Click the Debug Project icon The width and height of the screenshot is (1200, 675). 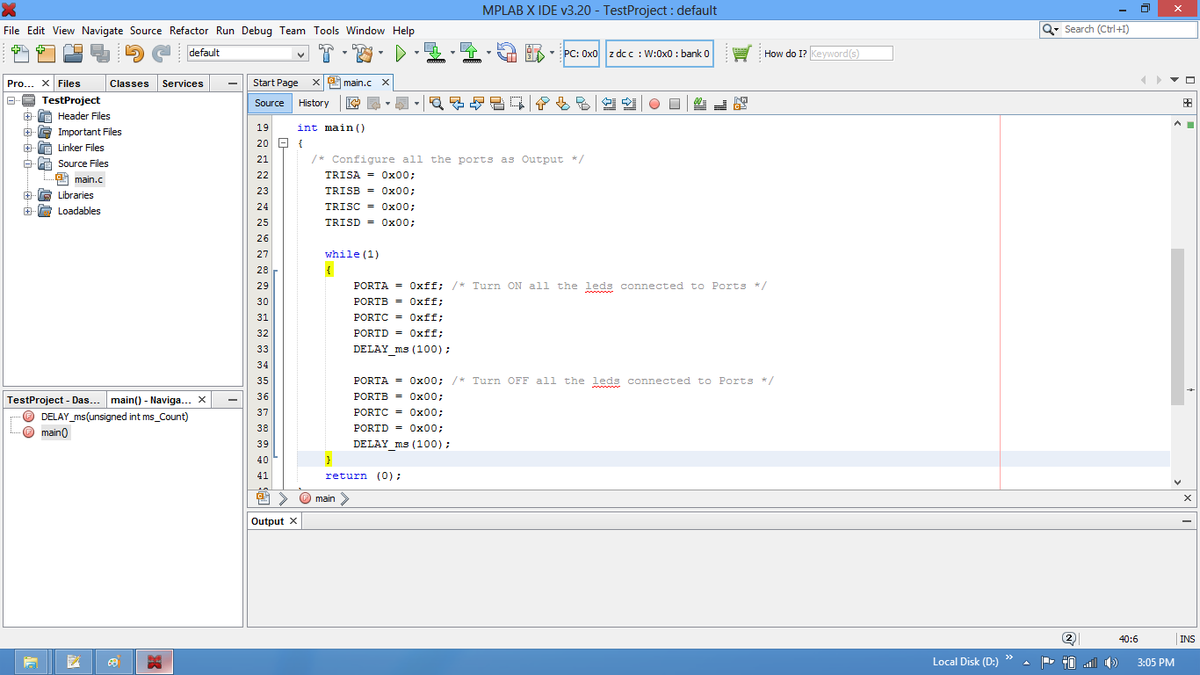click(534, 53)
